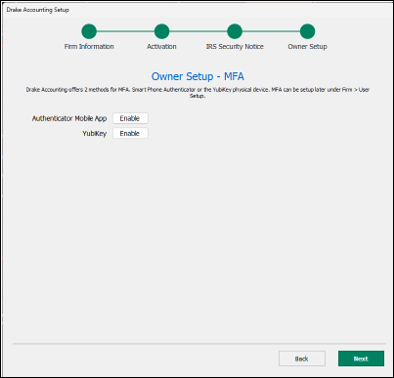
Task: Click the Firm Information step label
Action: [x=89, y=47]
